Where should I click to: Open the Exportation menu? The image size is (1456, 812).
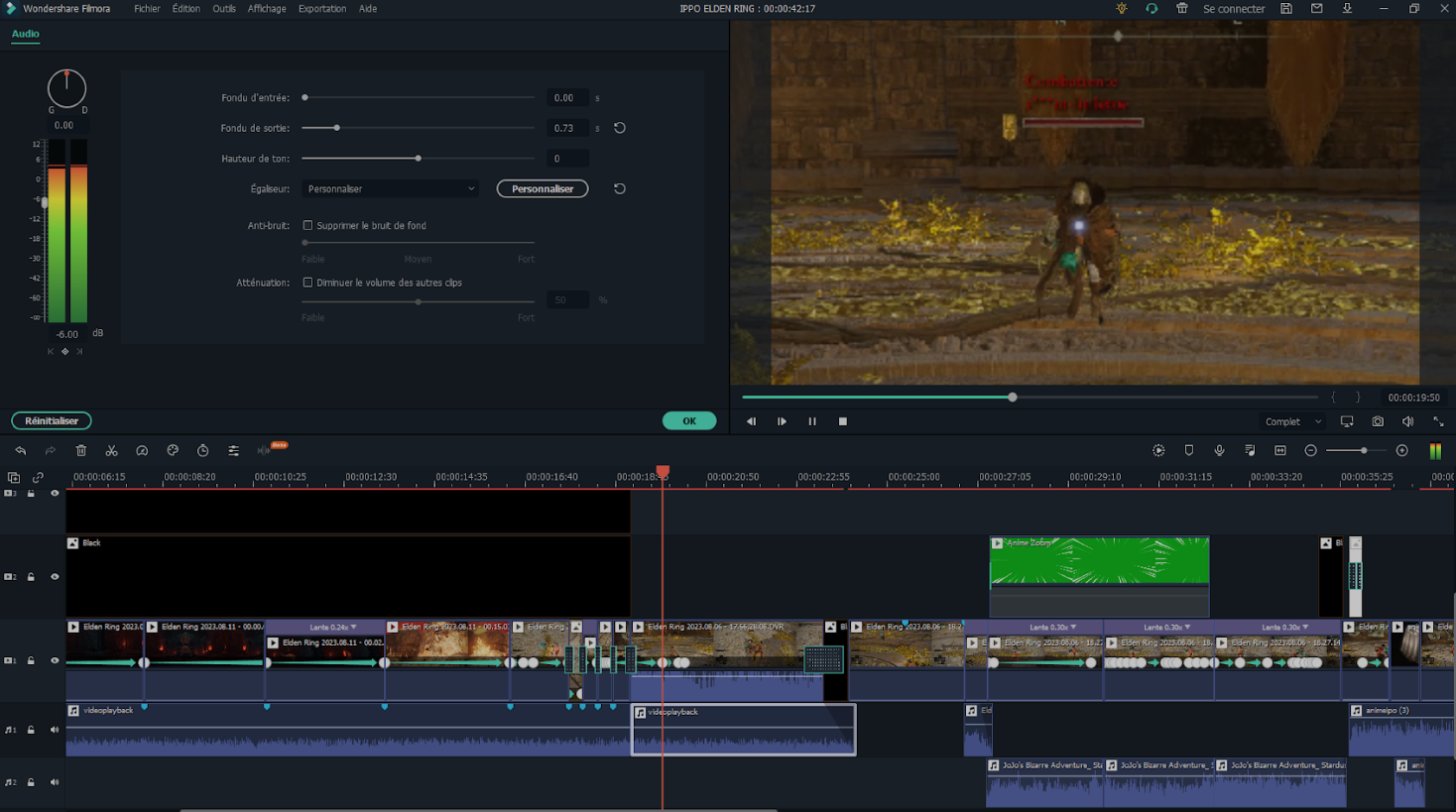pos(322,8)
